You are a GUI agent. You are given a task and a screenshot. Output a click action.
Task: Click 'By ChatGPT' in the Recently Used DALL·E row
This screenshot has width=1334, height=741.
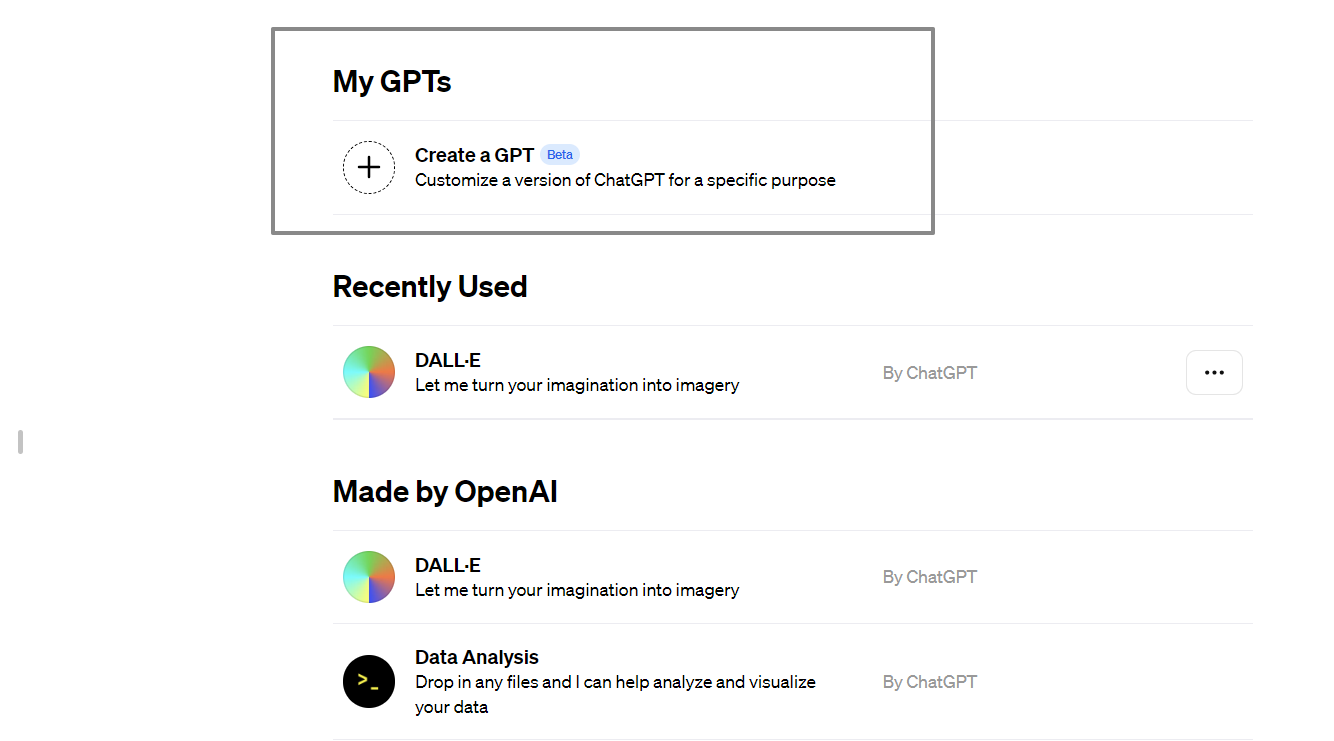(x=930, y=373)
